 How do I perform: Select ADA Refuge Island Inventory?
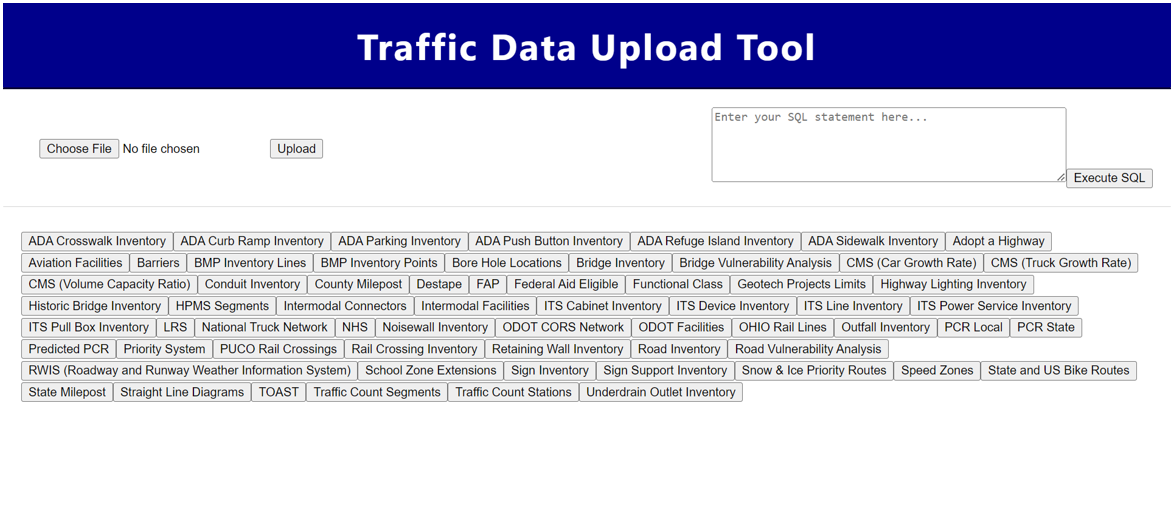click(716, 241)
